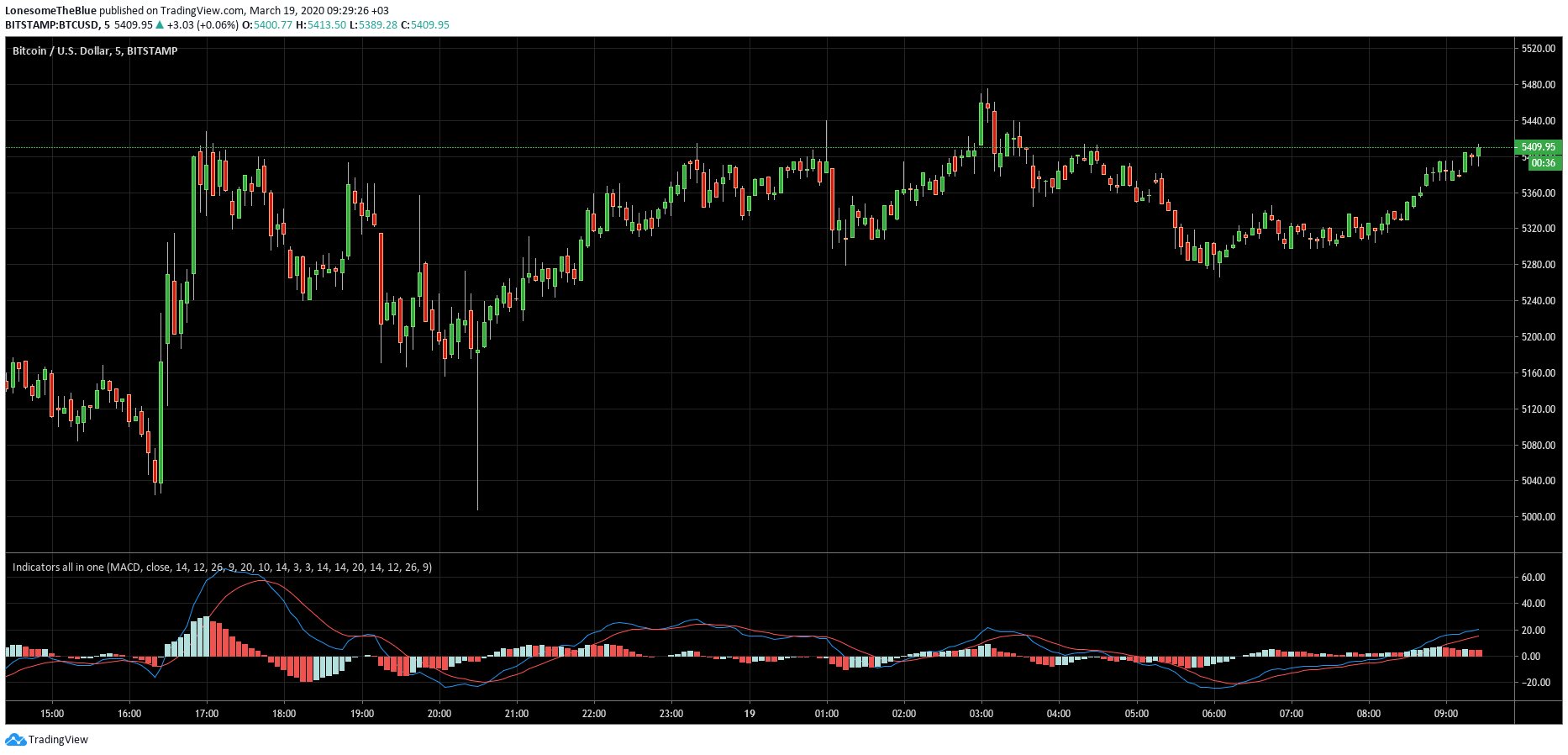
Task: Click the −20.00 indicator axis label
Action: (x=1536, y=683)
